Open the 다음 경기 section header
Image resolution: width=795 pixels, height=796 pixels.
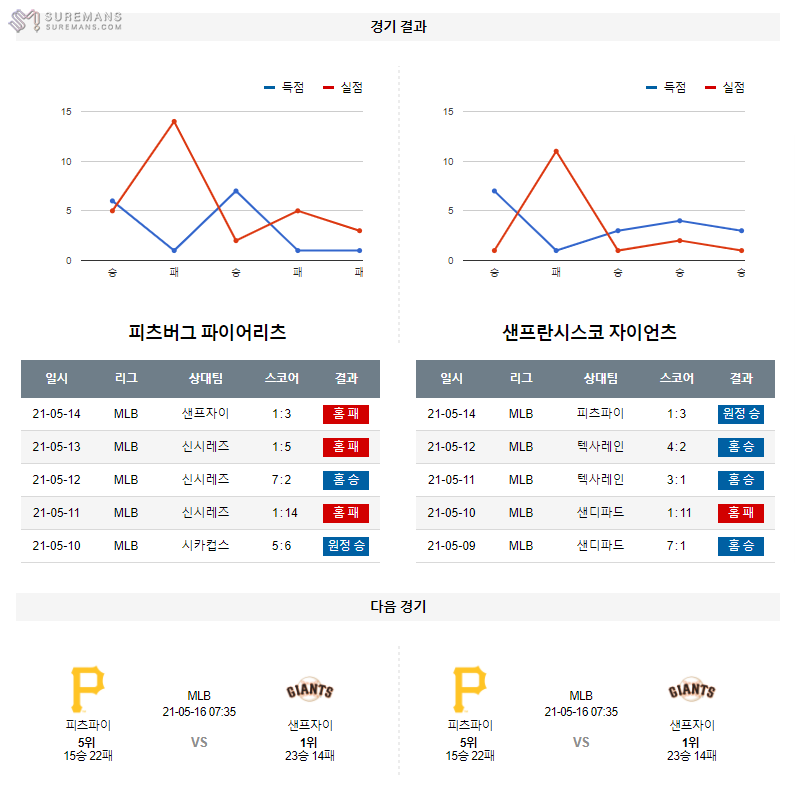click(x=398, y=606)
